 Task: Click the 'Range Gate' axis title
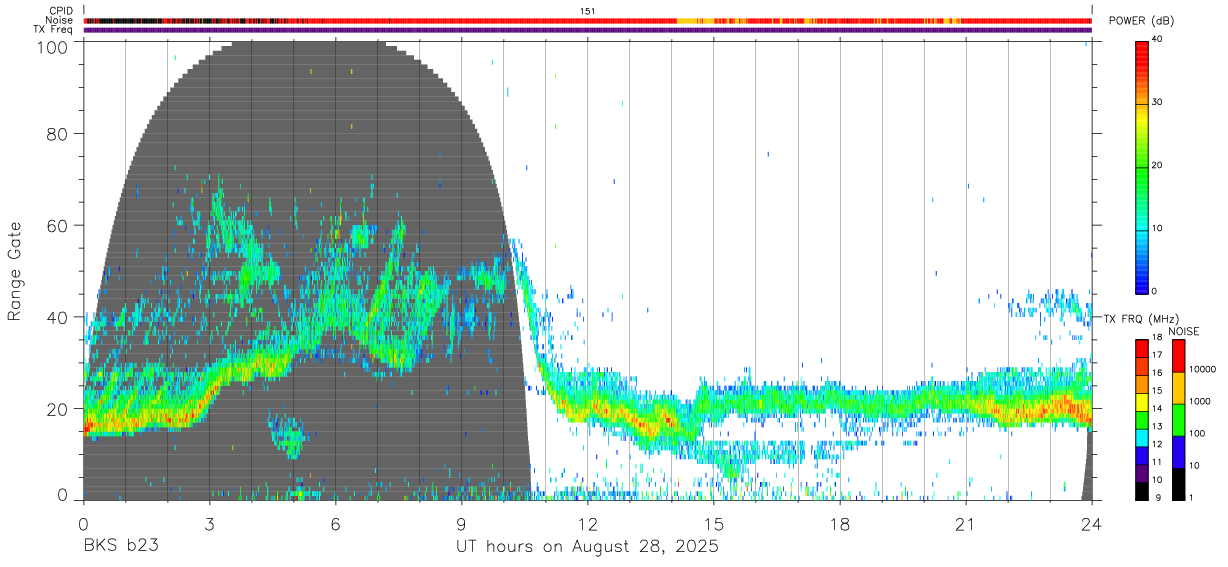(x=15, y=271)
